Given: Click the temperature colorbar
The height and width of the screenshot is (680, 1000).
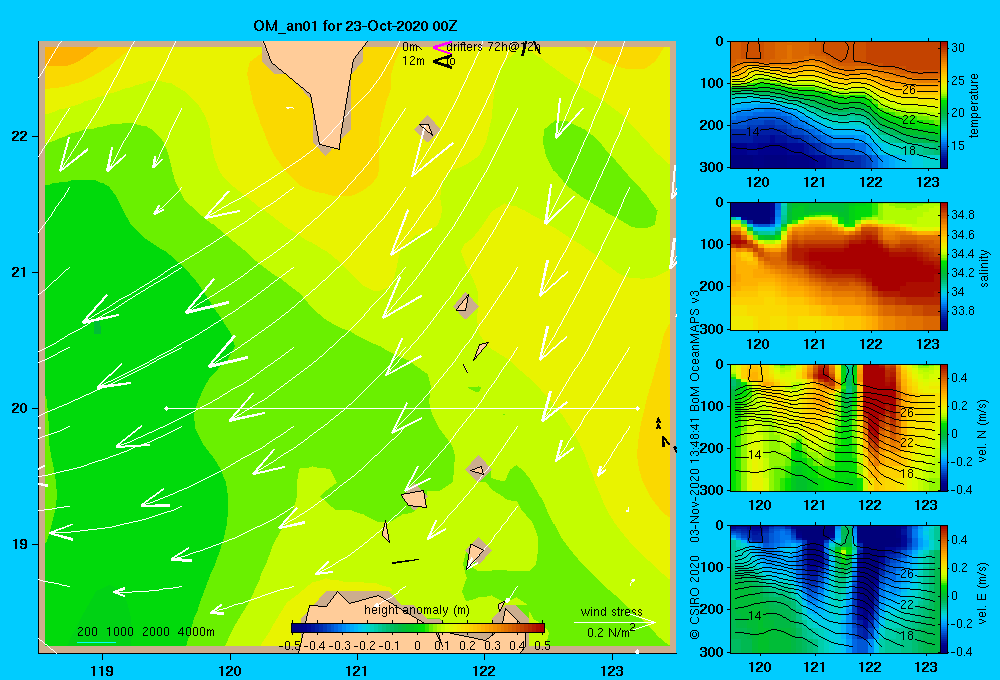Looking at the screenshot, I should [944, 105].
